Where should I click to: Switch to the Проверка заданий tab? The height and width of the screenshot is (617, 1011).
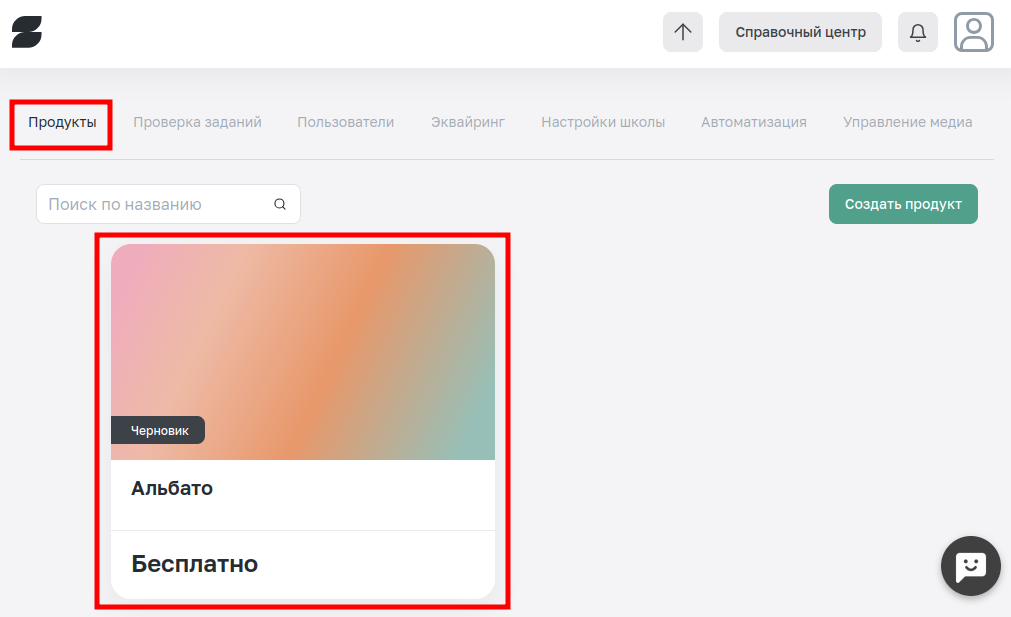197,122
